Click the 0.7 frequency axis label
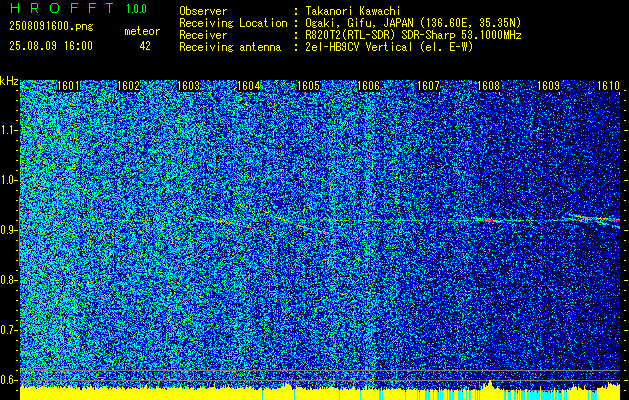629x400 pixels. tap(7, 330)
